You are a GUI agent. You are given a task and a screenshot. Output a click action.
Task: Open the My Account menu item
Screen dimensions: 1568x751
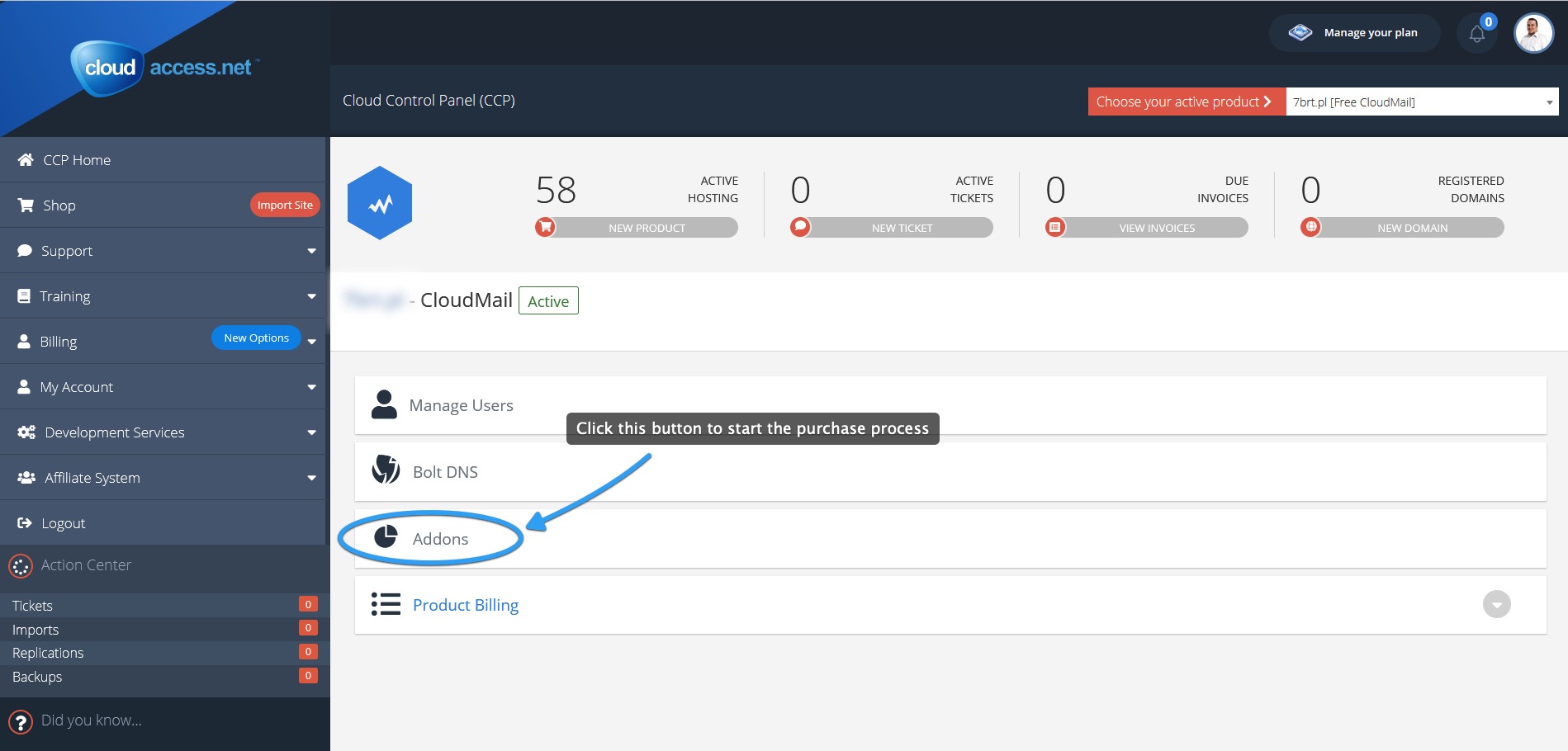[163, 386]
